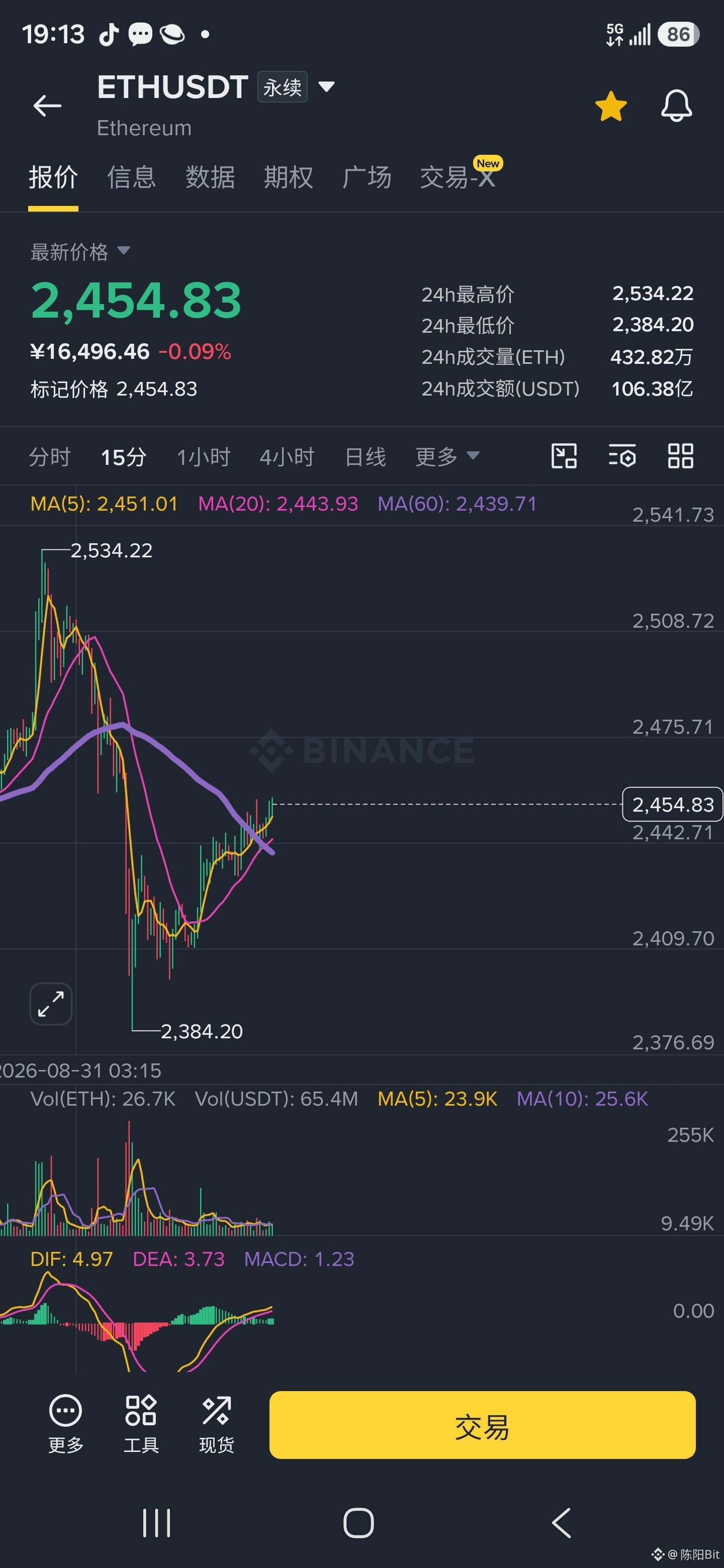Tap the 24h最高价 value 2,534.22
724x1568 pixels.
[x=653, y=294]
